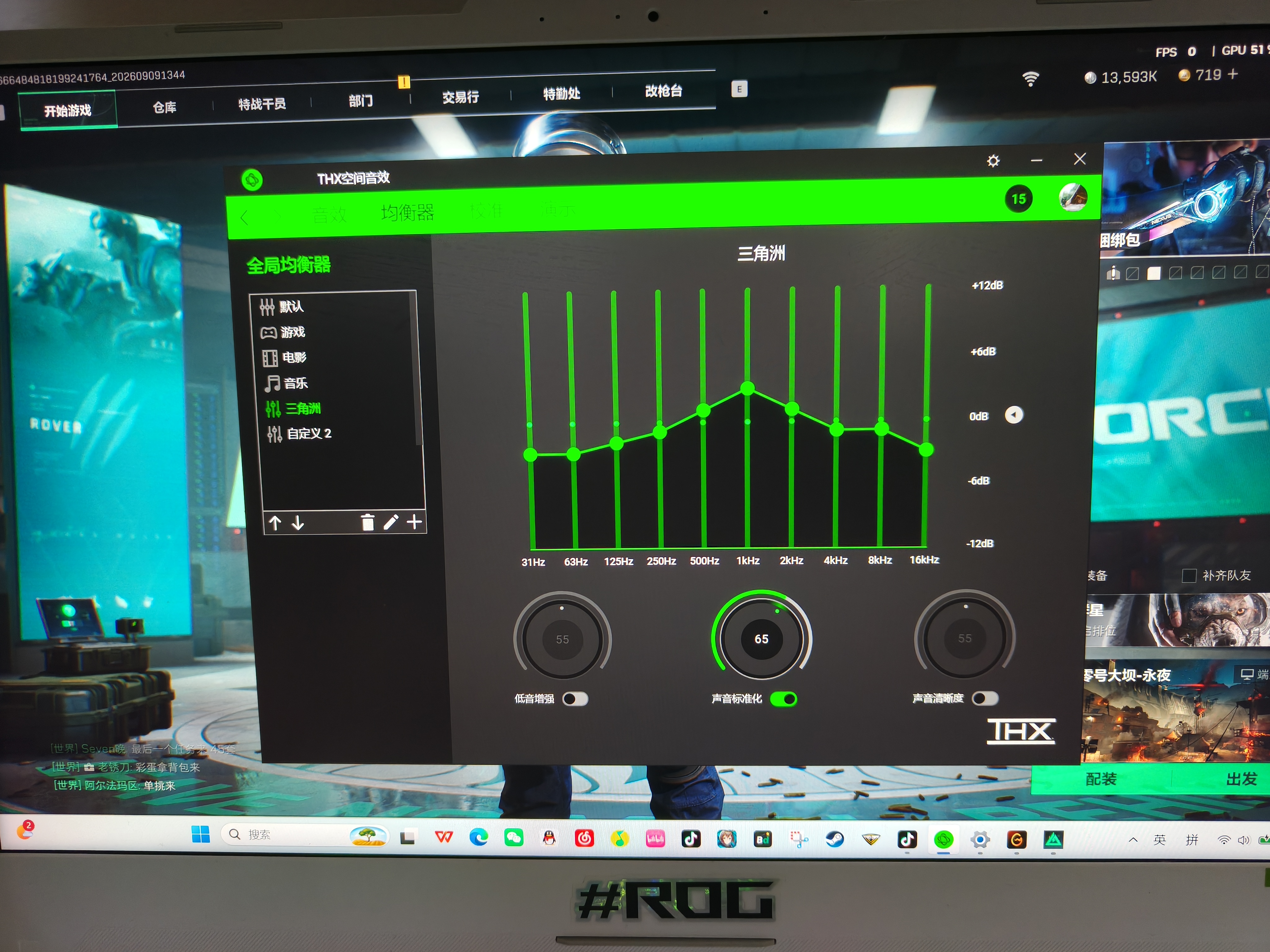Click the back arrow in green bar
This screenshot has width=1270, height=952.
245,218
